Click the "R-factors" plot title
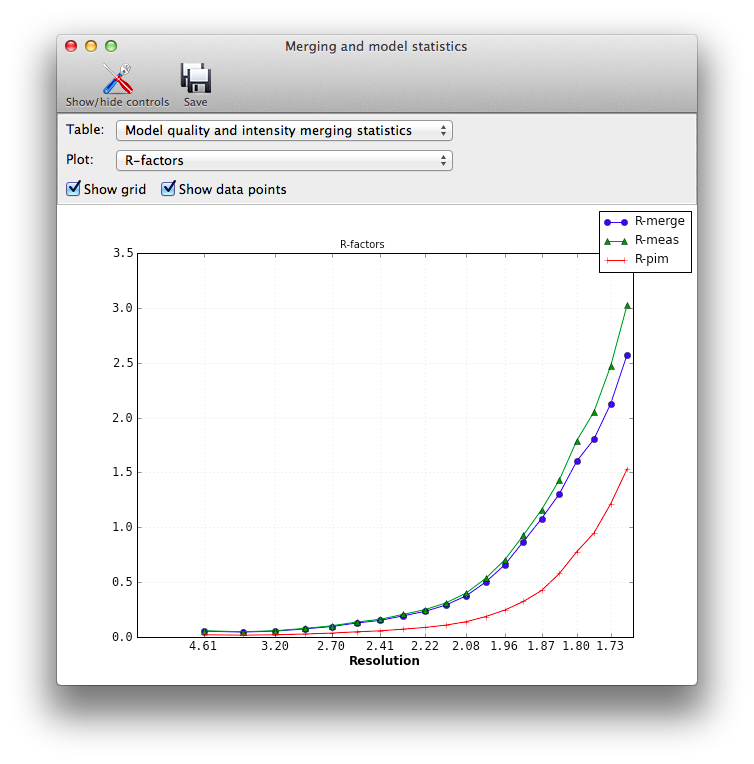 362,244
